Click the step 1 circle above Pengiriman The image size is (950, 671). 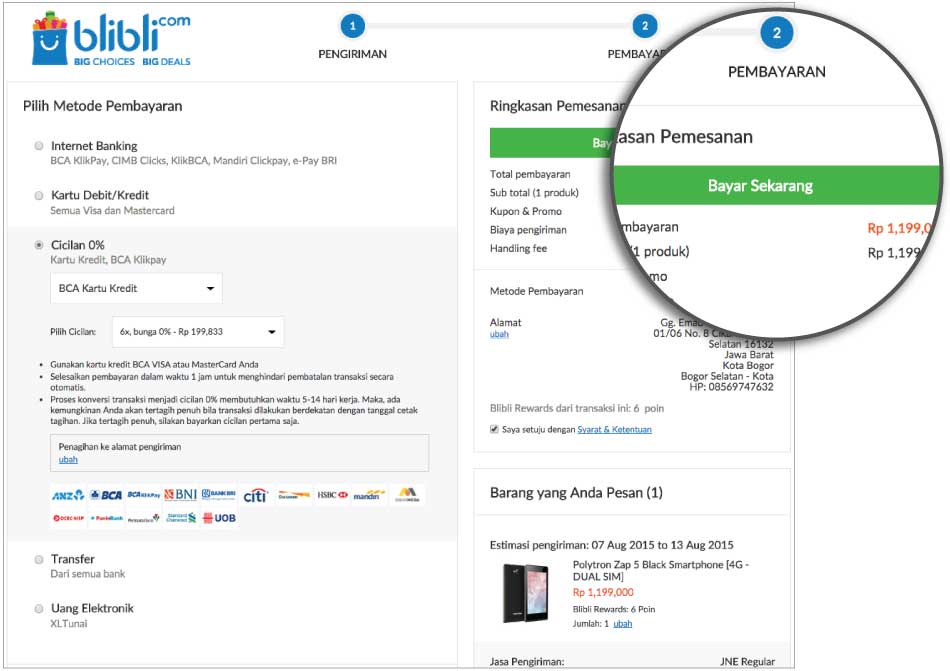click(x=353, y=26)
